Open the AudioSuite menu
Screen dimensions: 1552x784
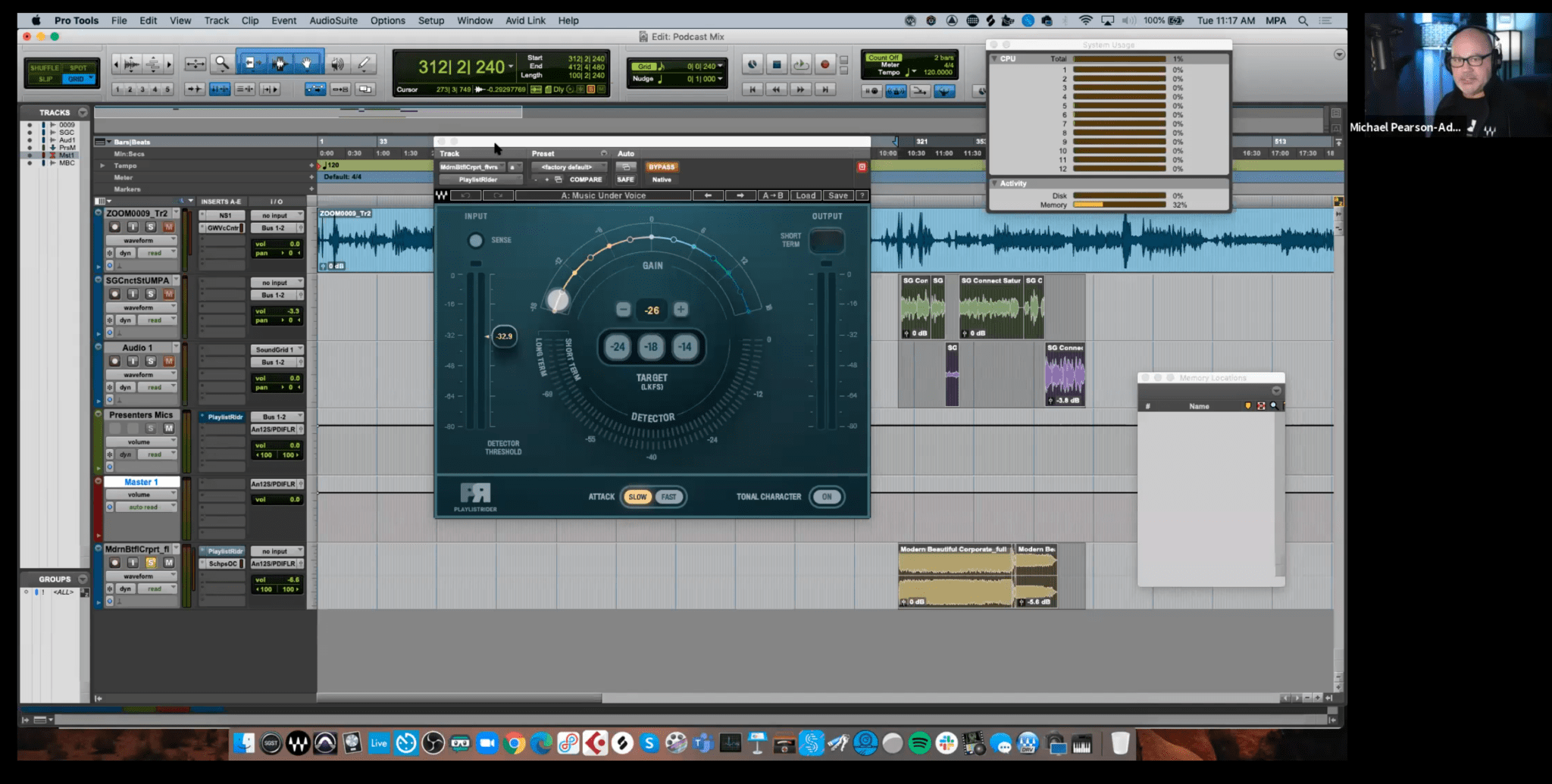333,20
